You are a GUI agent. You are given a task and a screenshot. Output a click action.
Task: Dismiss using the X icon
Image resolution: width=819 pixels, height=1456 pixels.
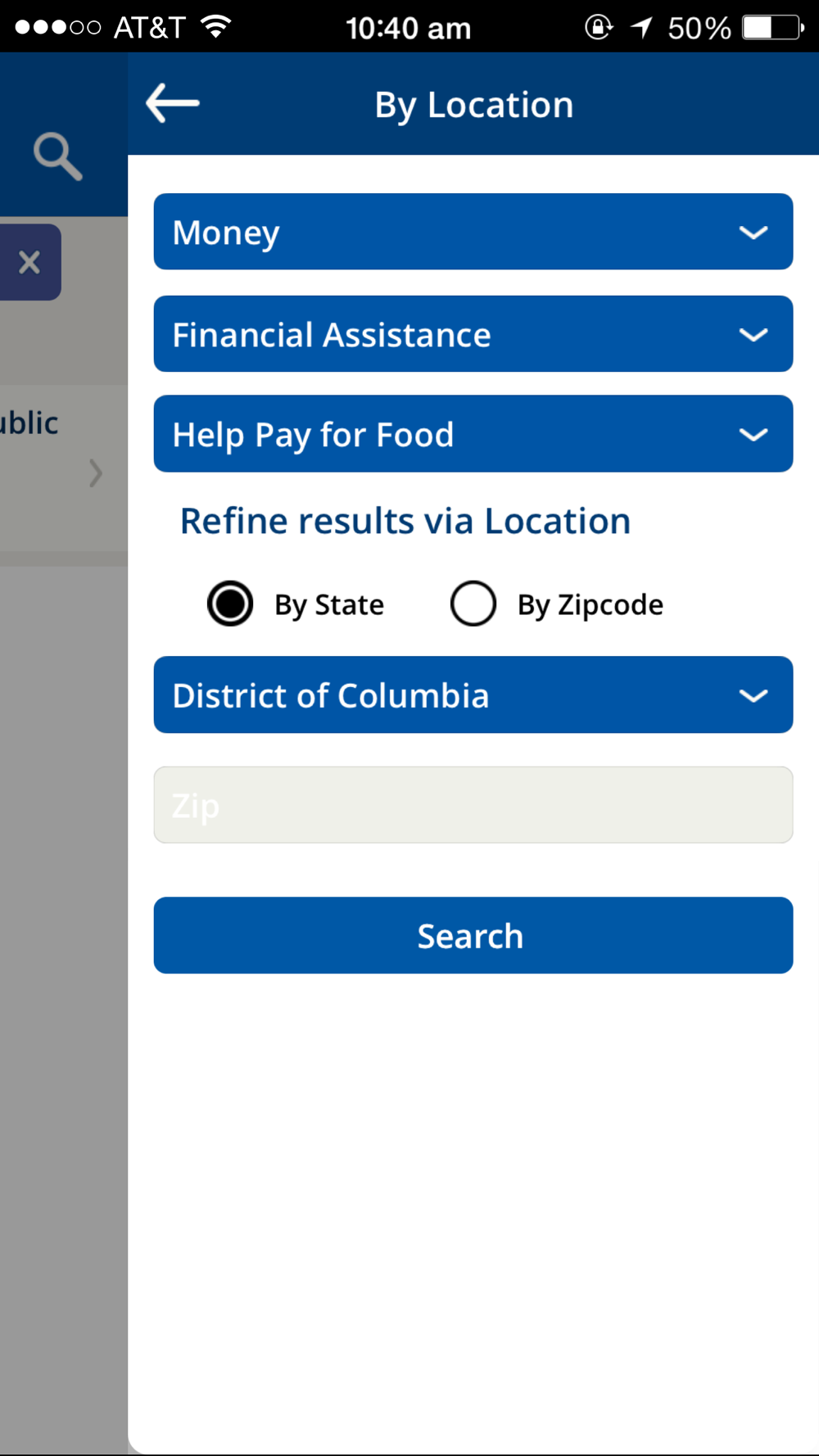(x=29, y=262)
